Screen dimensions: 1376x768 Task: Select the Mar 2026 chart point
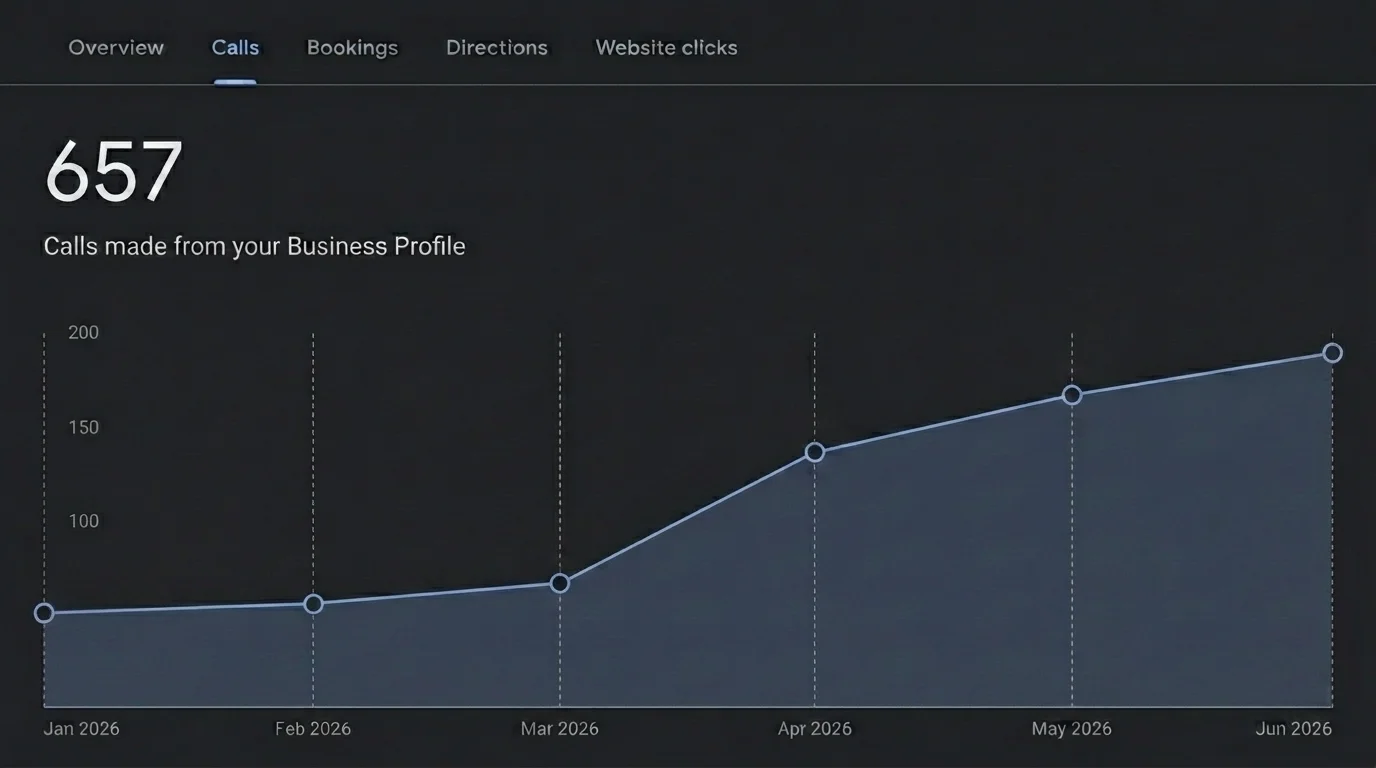click(560, 583)
